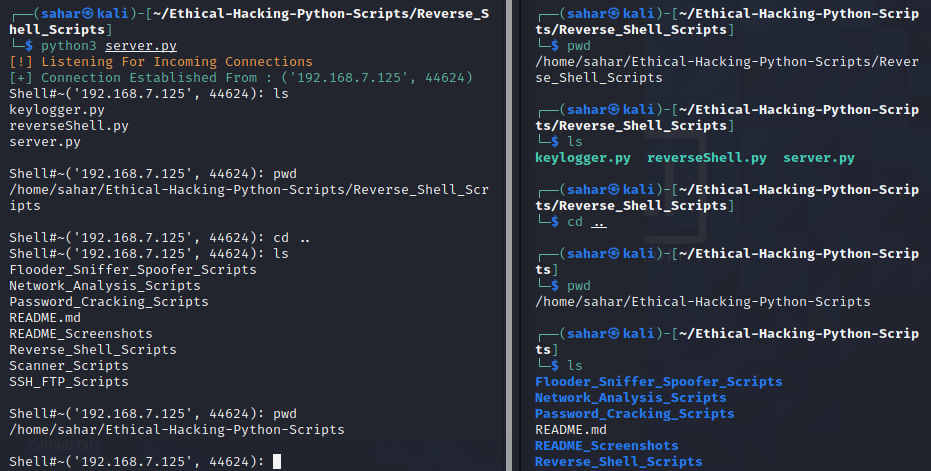Click 'server.py' in the python3 command

141,46
